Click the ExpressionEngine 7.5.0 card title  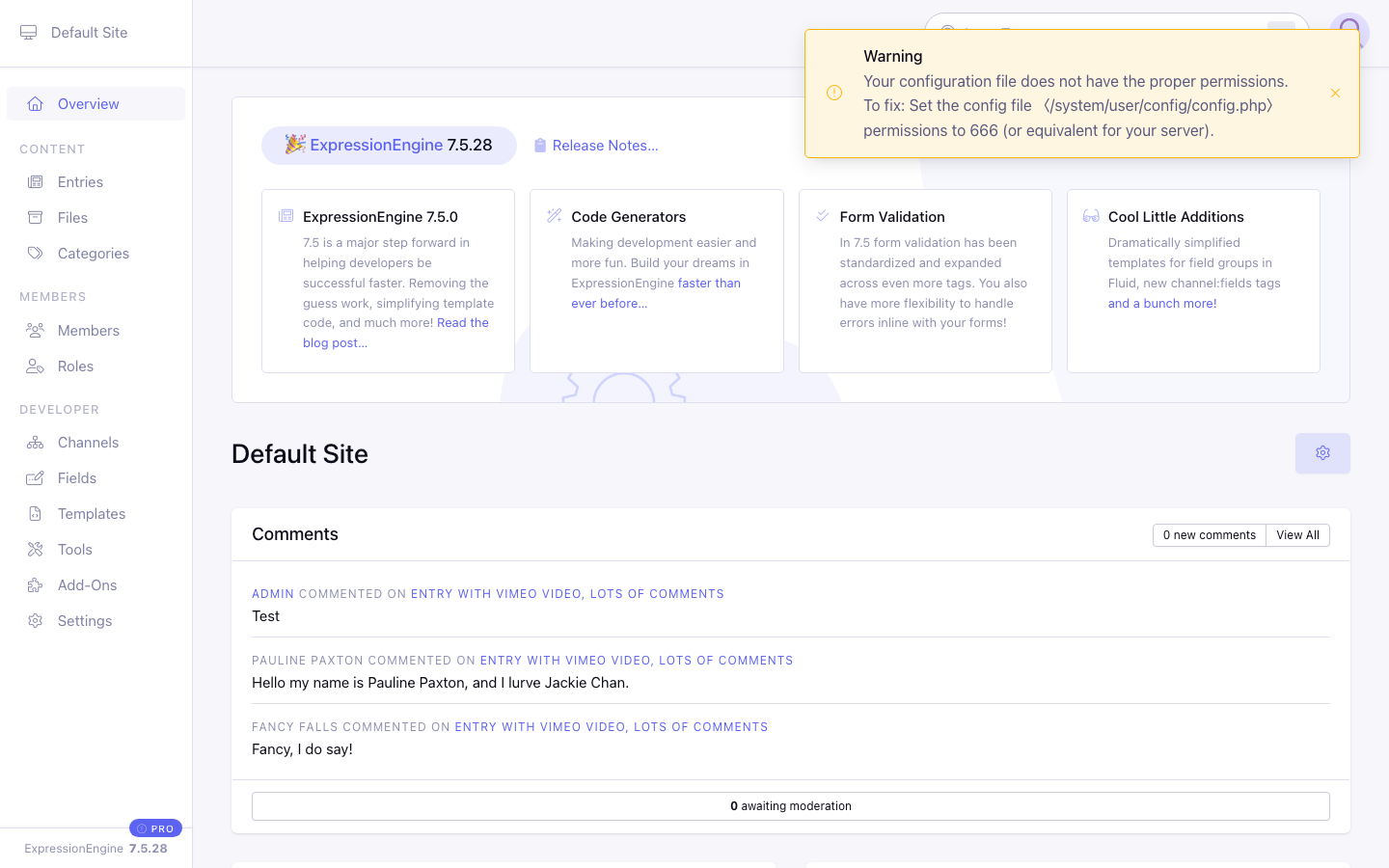coord(380,217)
